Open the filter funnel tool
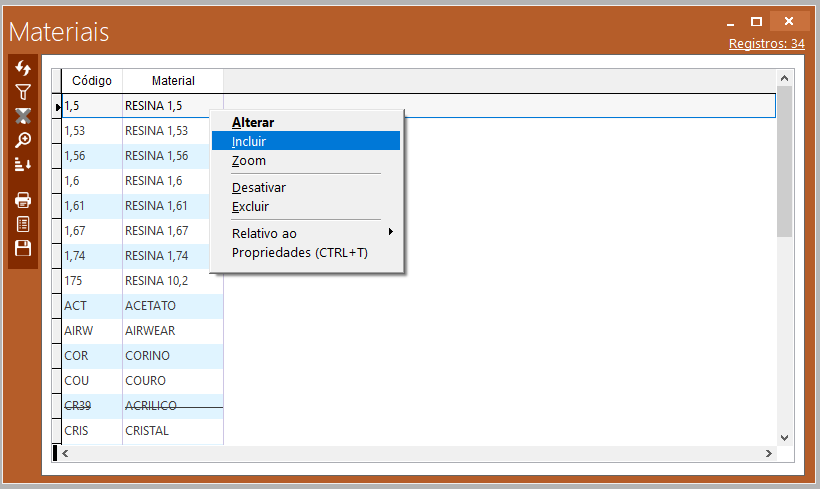 coord(22,92)
